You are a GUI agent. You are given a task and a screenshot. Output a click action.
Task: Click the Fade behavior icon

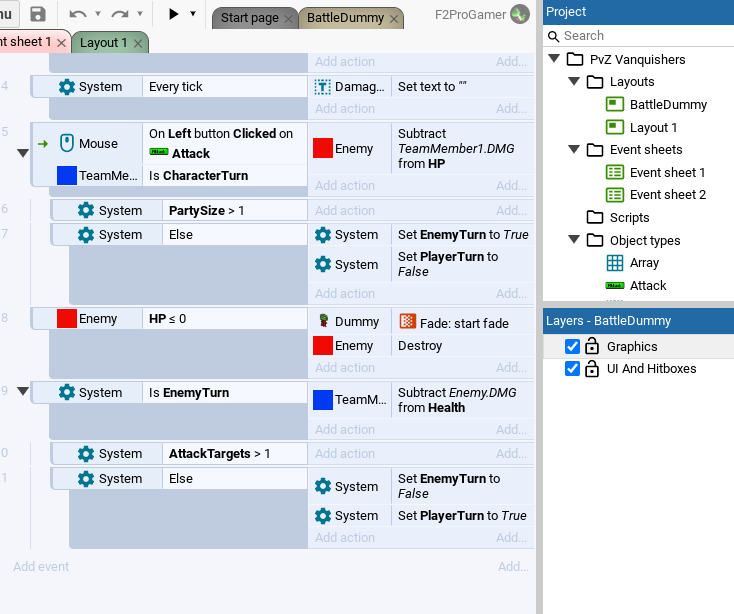tap(408, 321)
